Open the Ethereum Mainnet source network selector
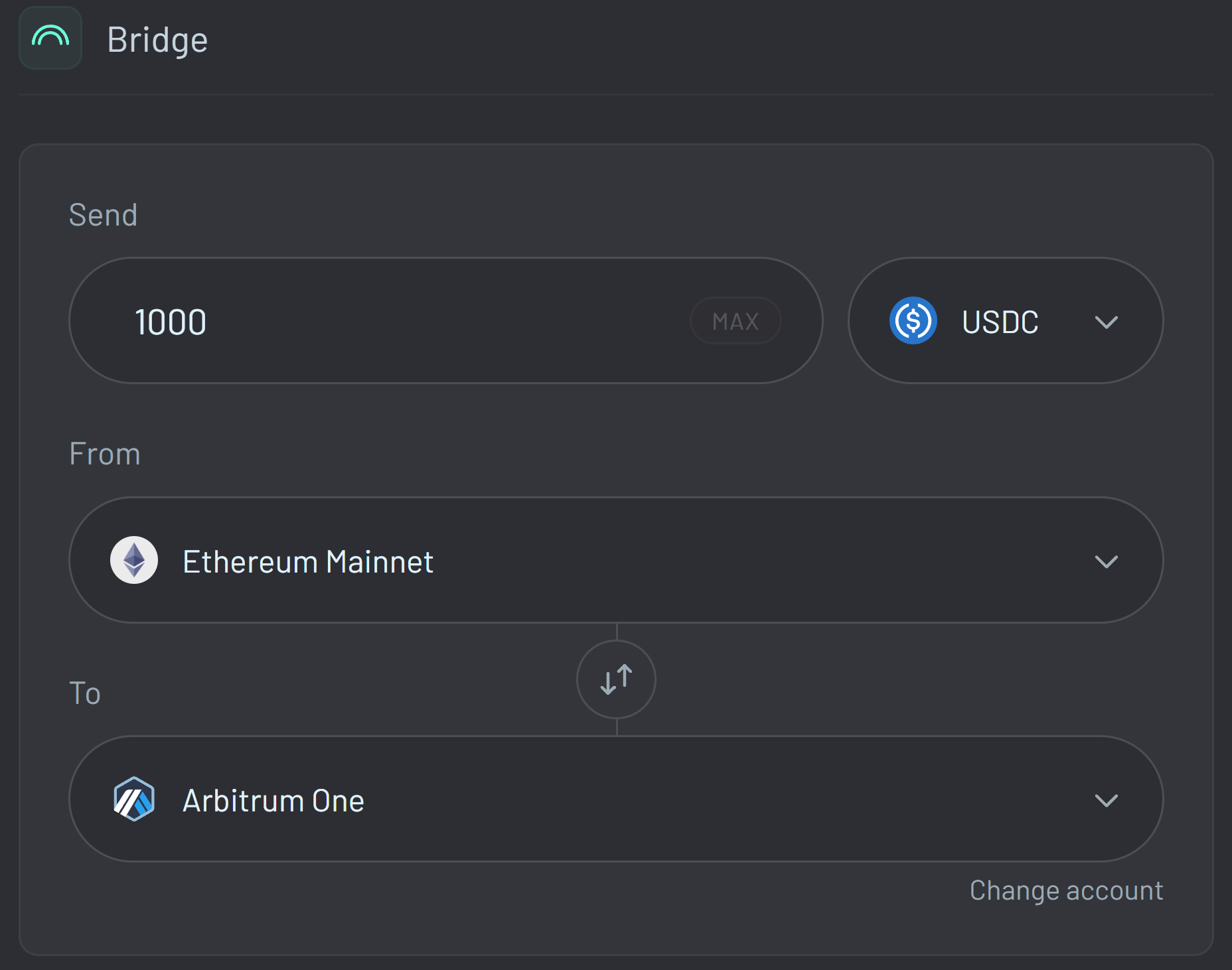Screen dimensions: 1232x970 coord(597,560)
